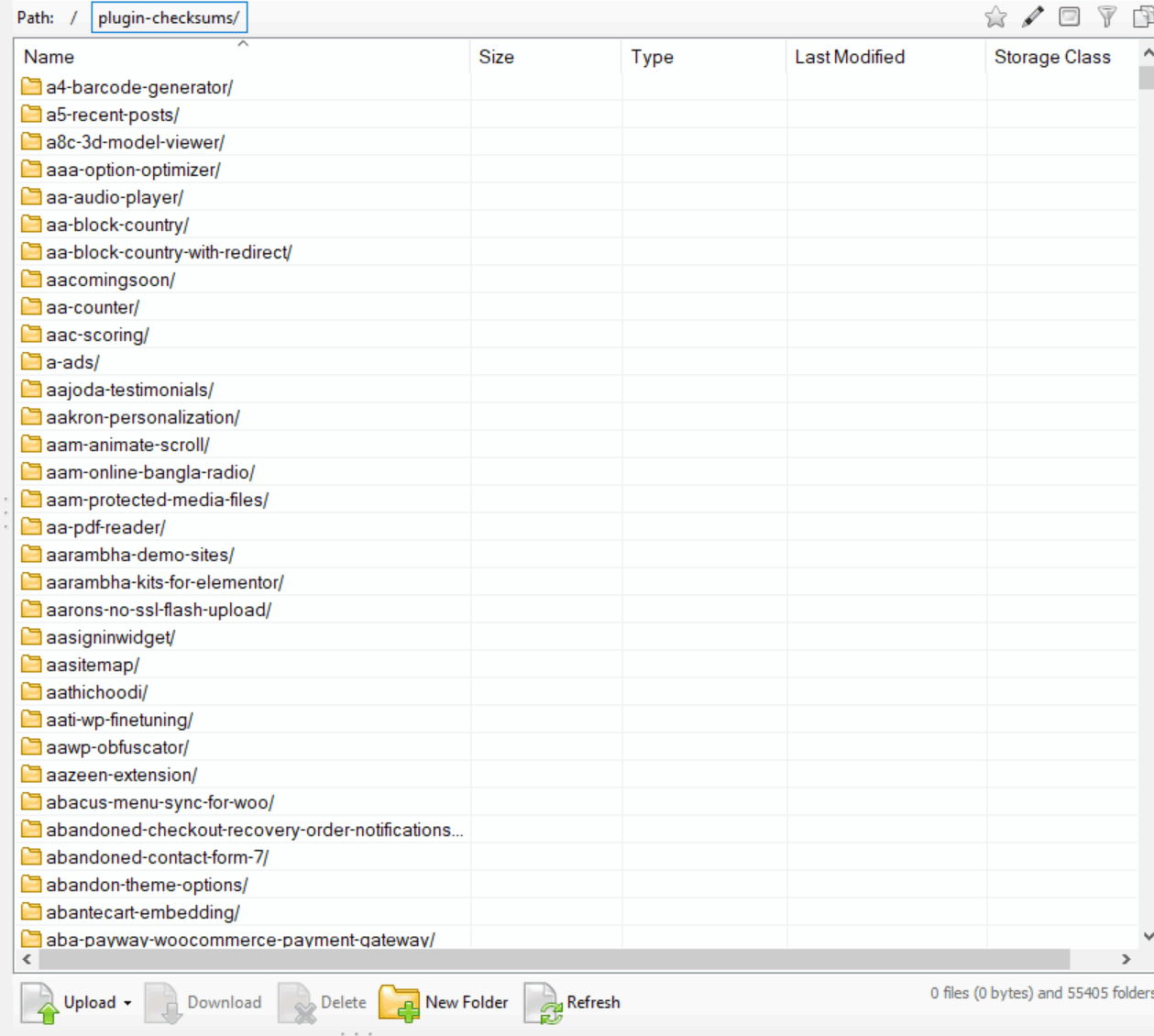Click the vertical scrollbar down arrow
This screenshot has width=1154, height=1036.
[x=1146, y=936]
